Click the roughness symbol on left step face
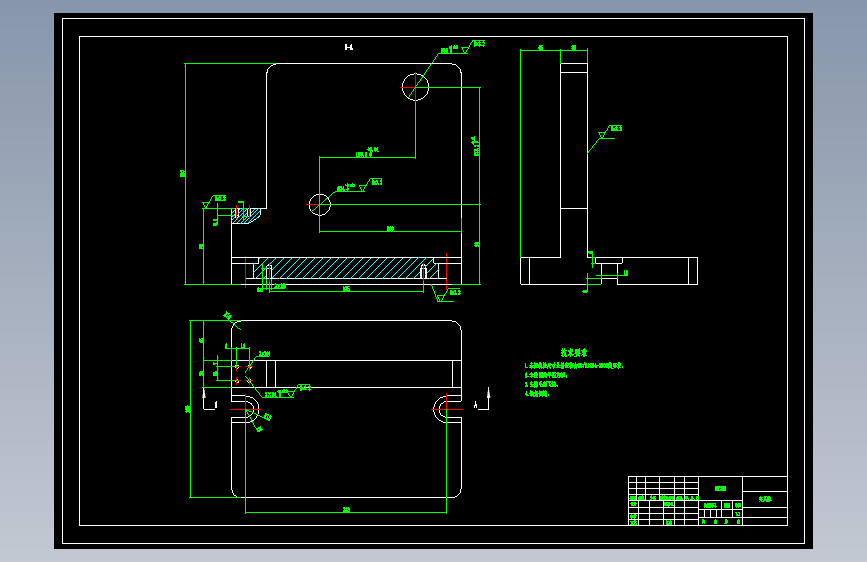The height and width of the screenshot is (562, 867). (215, 201)
